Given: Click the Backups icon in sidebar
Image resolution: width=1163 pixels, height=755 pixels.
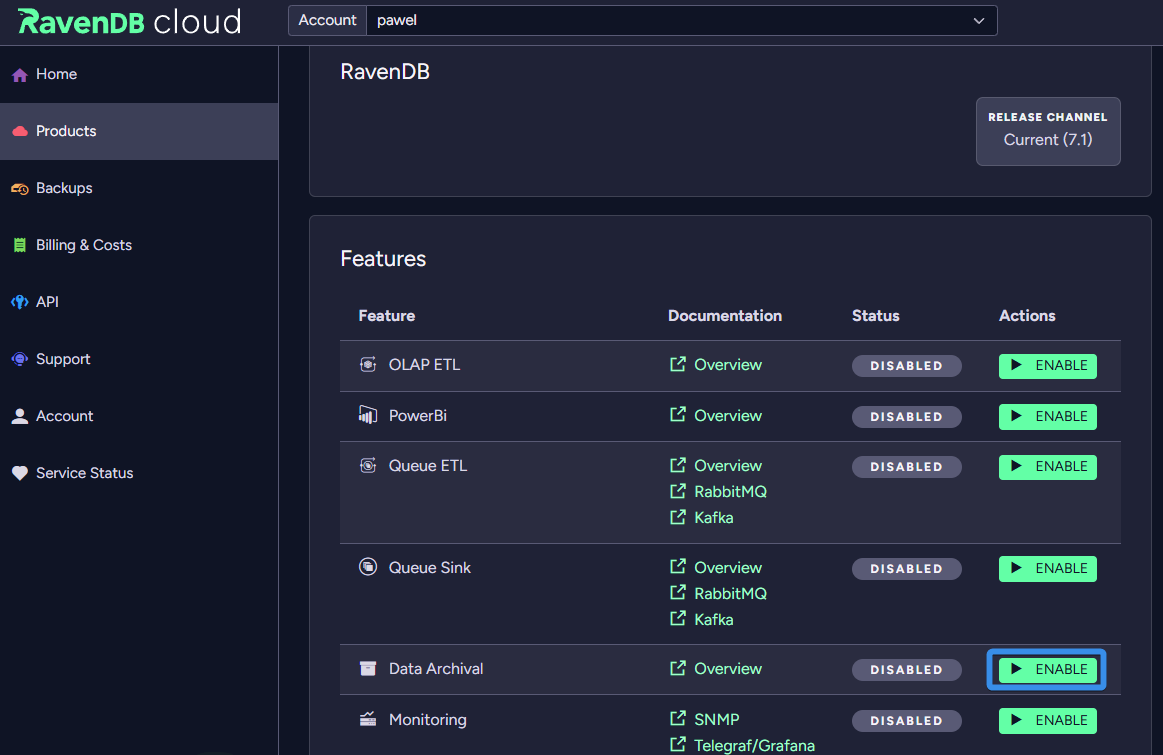Looking at the screenshot, I should 19,189.
